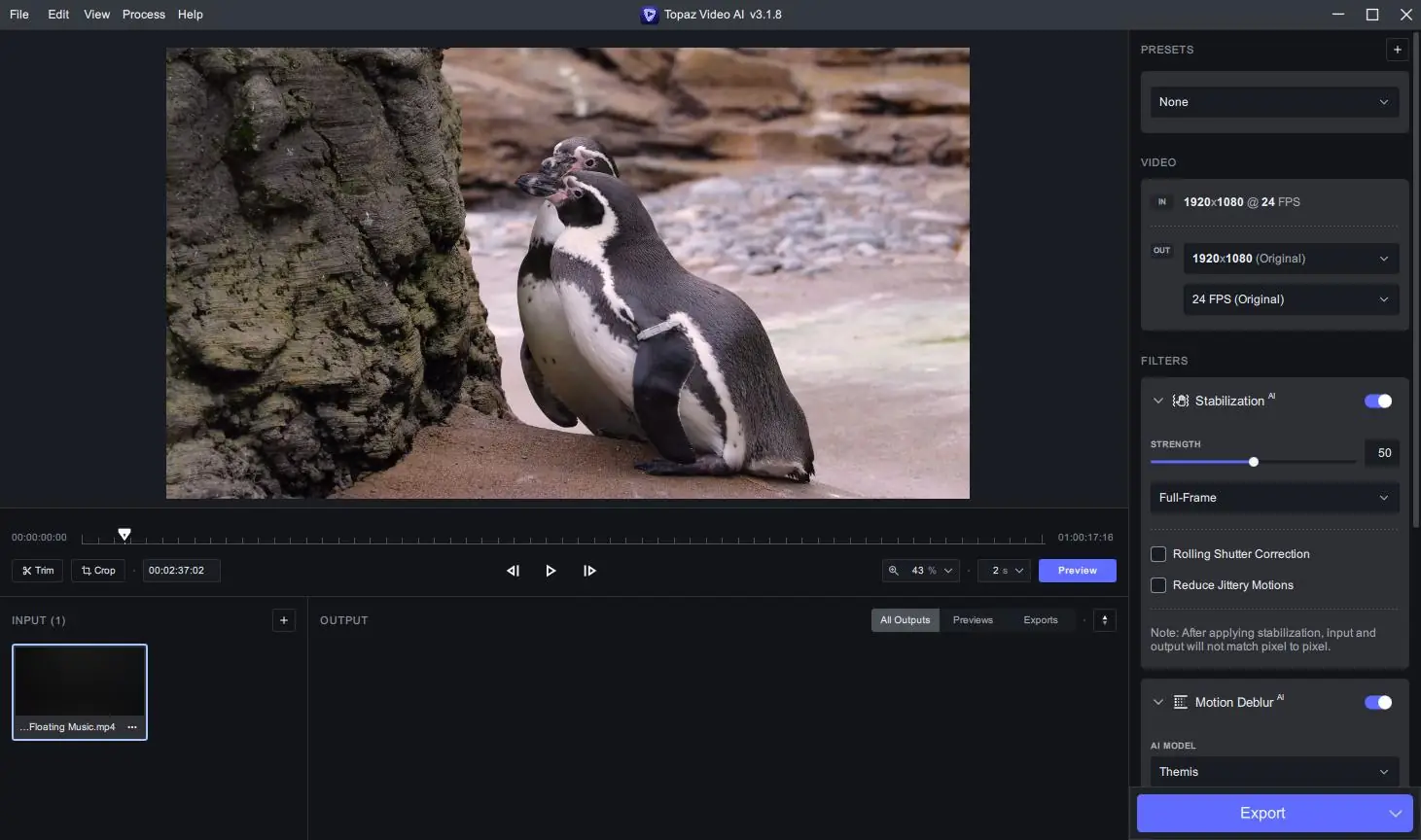The height and width of the screenshot is (840, 1421).
Task: Click the Stabilization filter icon
Action: coord(1181,401)
